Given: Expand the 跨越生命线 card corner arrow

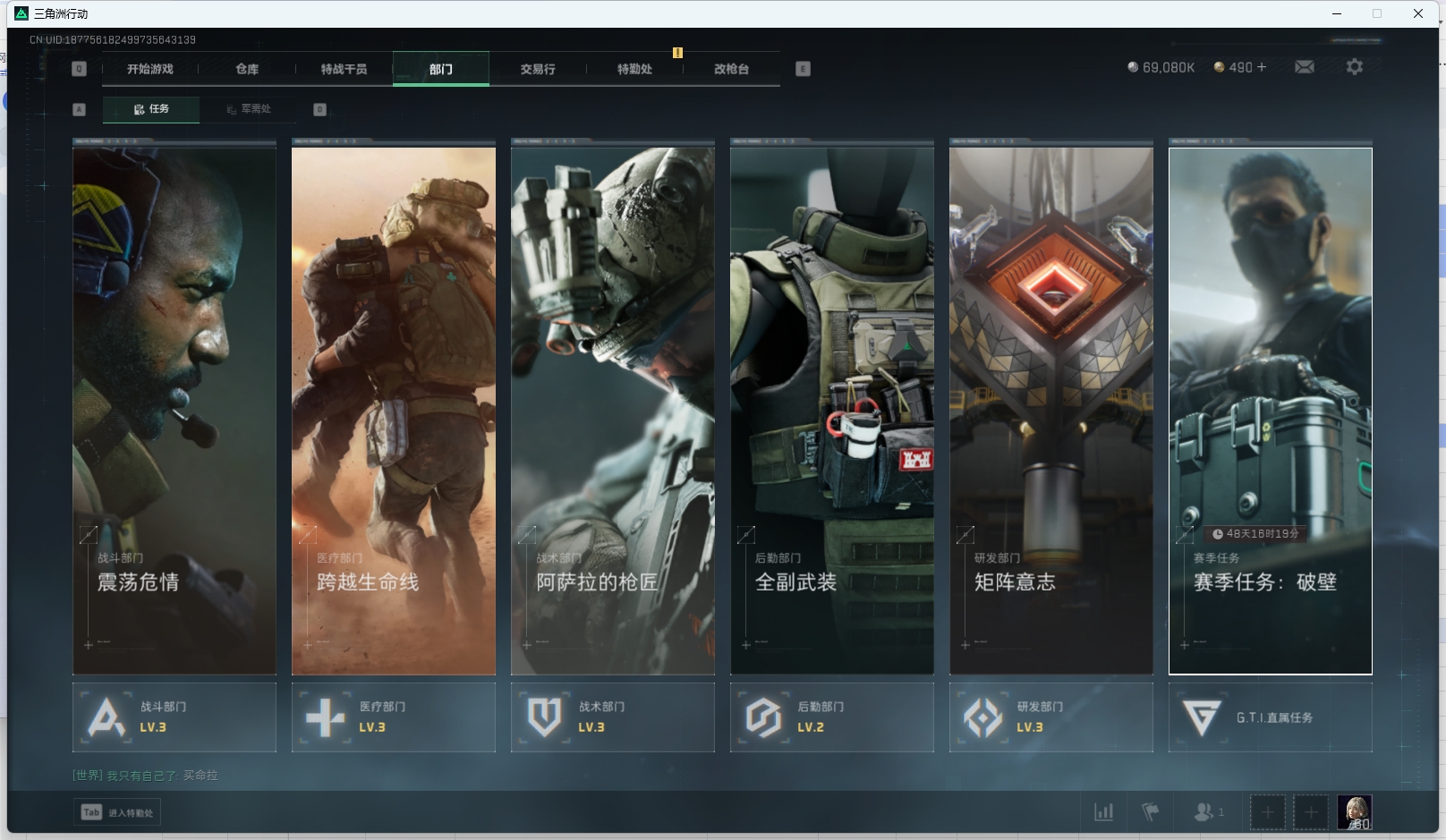Looking at the screenshot, I should [x=307, y=535].
